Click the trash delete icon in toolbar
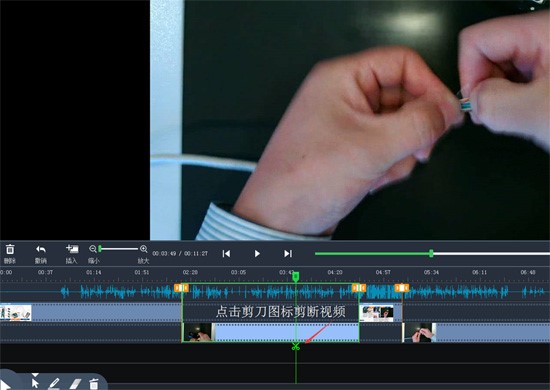 click(x=10, y=249)
